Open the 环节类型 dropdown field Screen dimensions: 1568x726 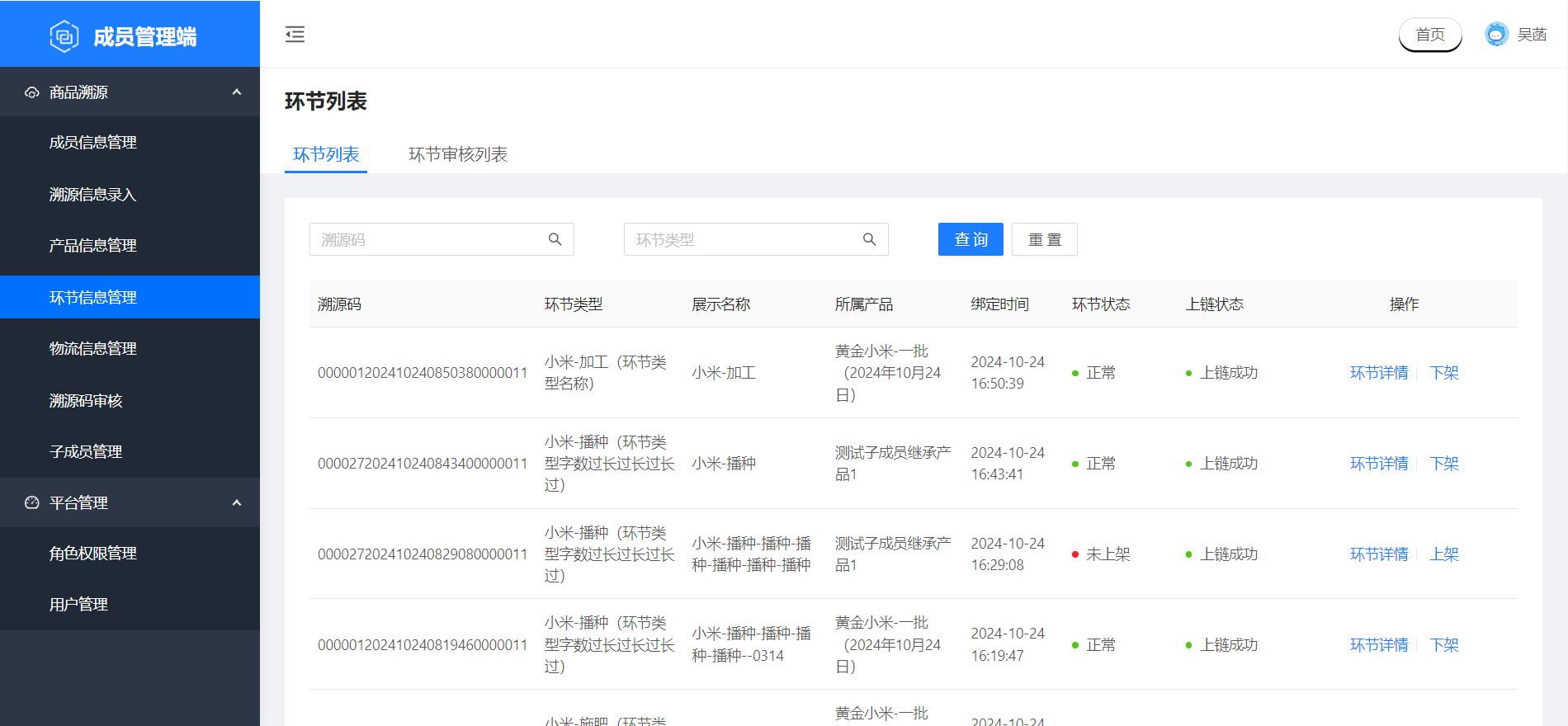point(743,239)
